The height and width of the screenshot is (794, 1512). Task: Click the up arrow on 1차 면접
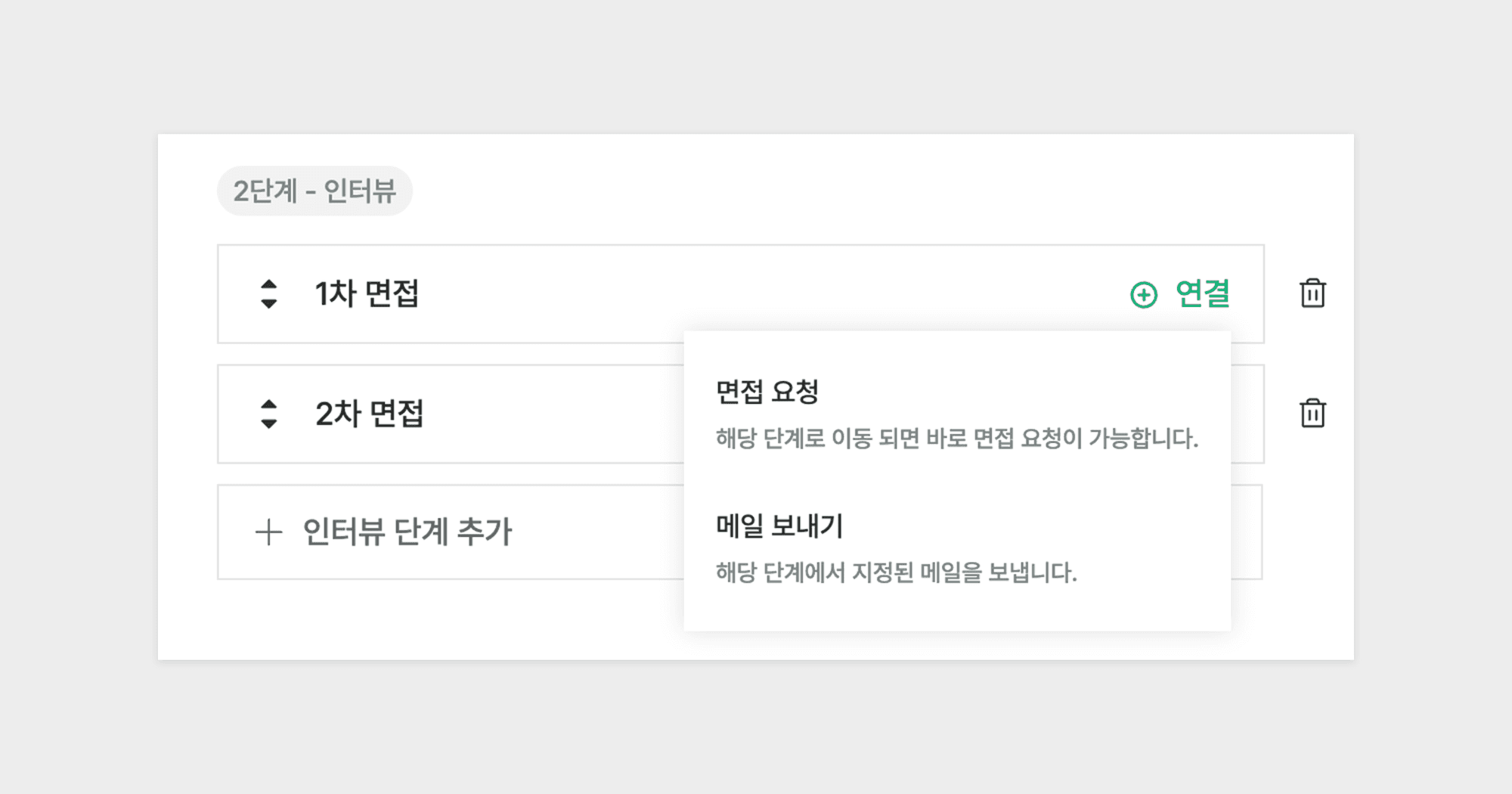pos(268,285)
